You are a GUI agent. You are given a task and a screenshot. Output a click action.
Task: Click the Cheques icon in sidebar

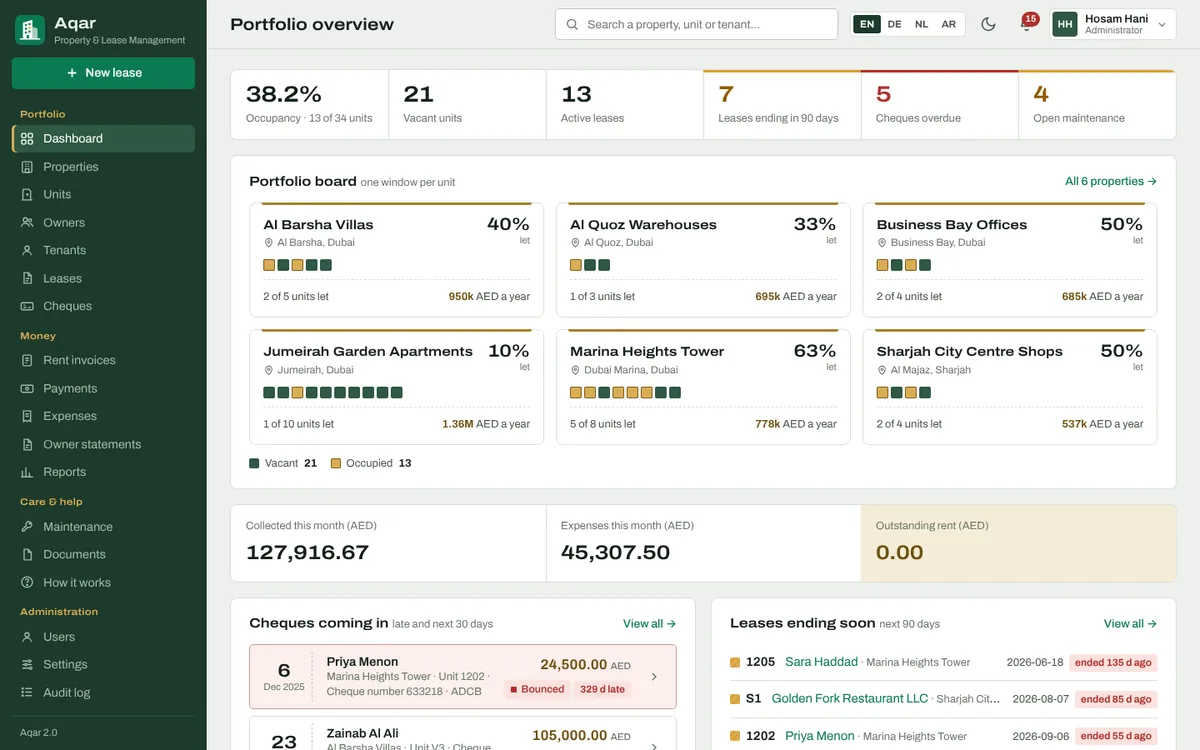coord(27,306)
